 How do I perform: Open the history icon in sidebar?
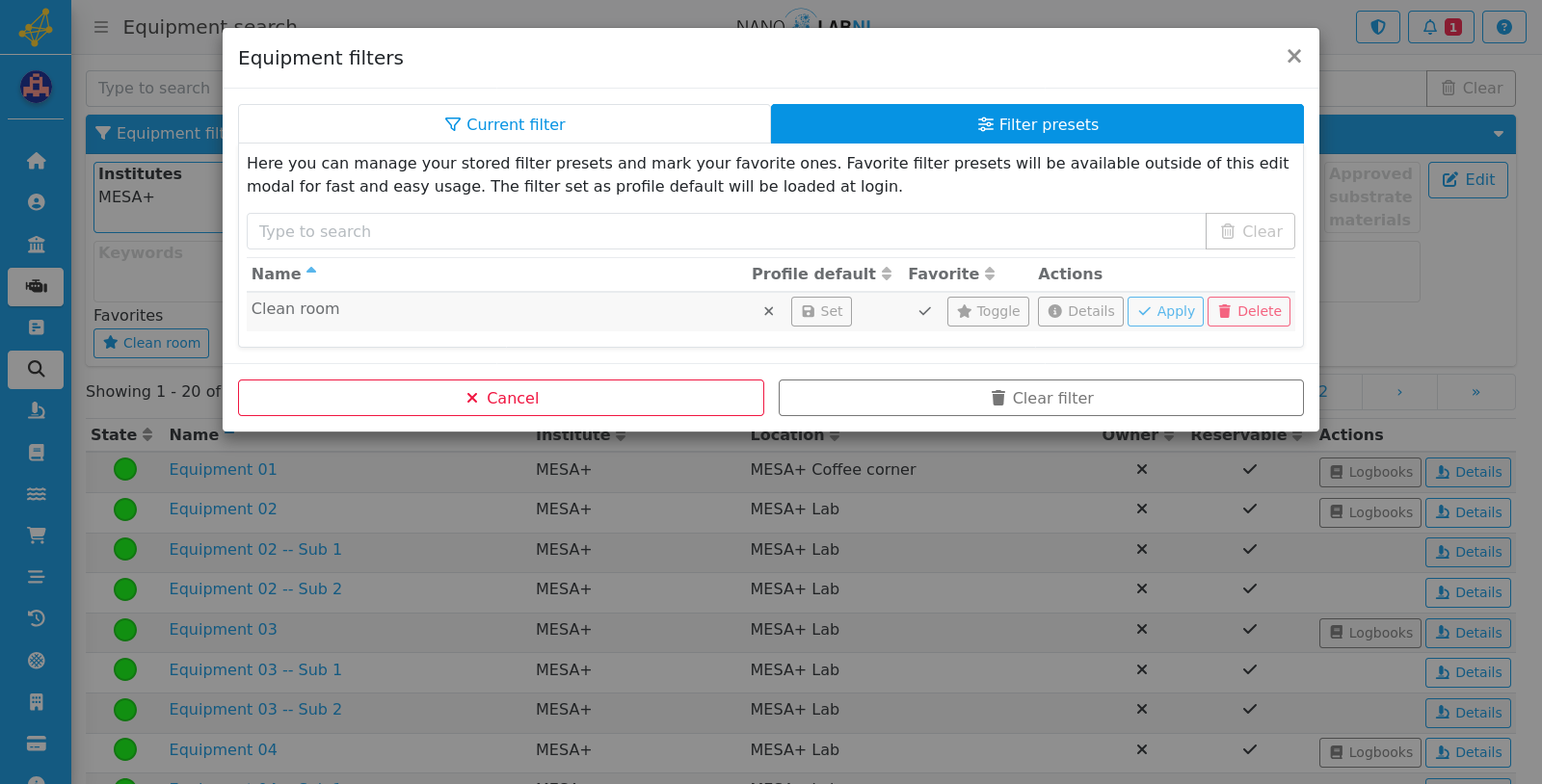tap(36, 618)
